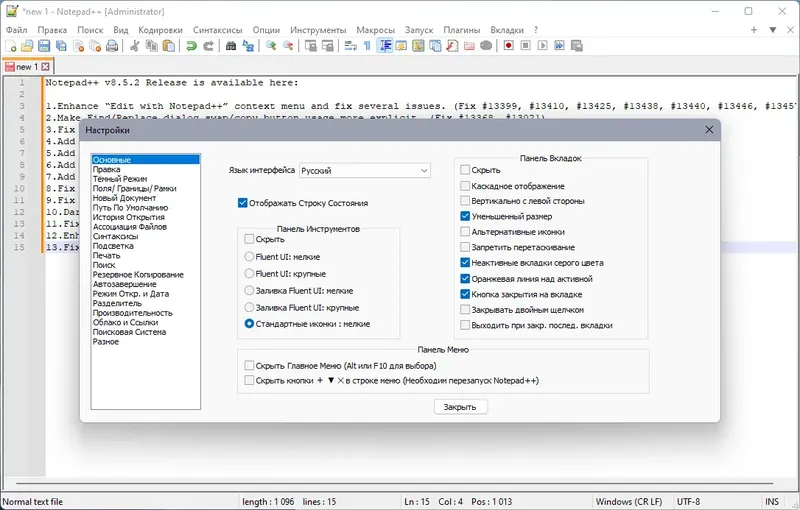Click the horizontal scrollbar of editor
The image size is (800, 510).
[395, 483]
